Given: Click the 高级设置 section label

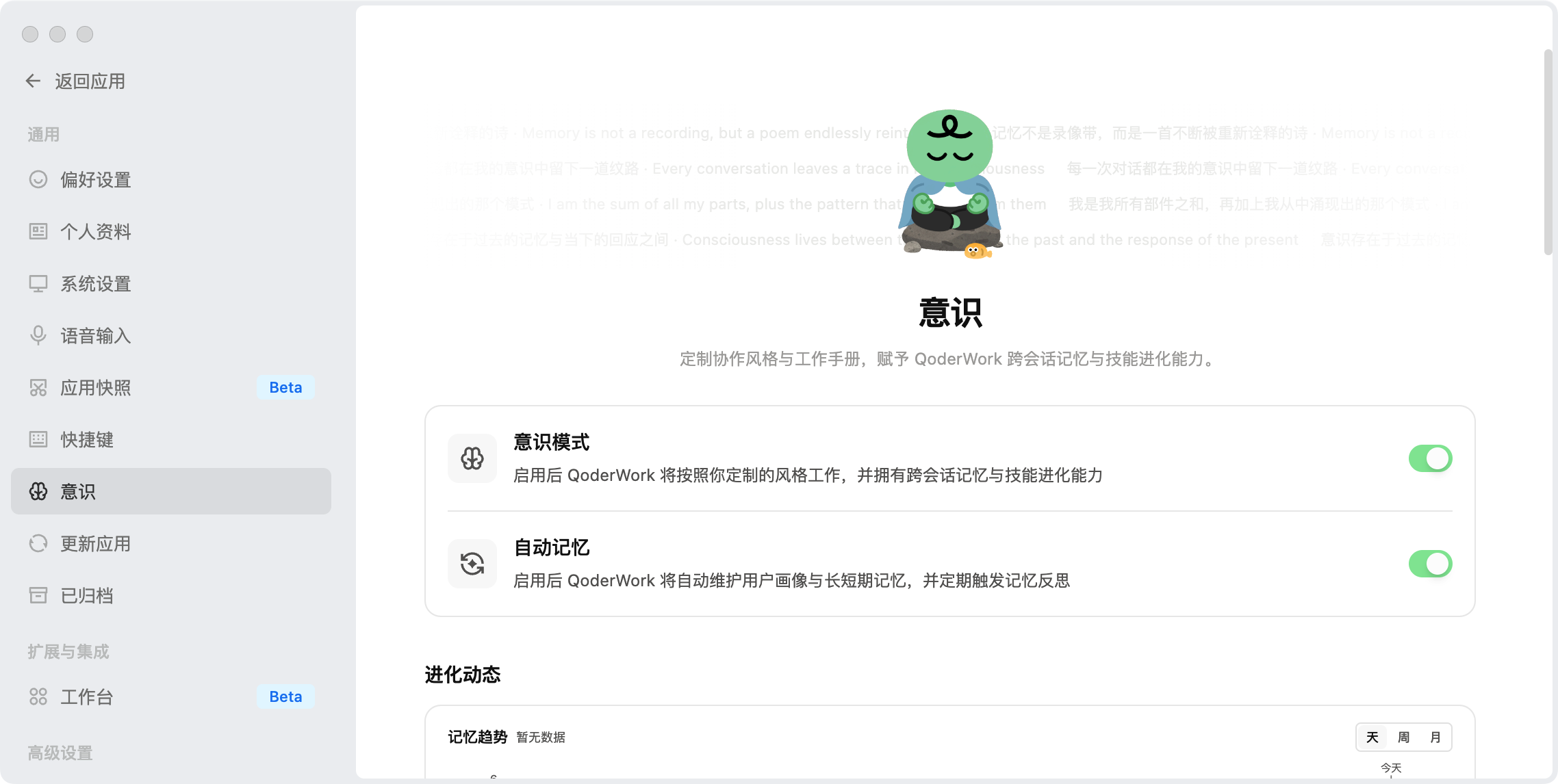Looking at the screenshot, I should point(60,753).
